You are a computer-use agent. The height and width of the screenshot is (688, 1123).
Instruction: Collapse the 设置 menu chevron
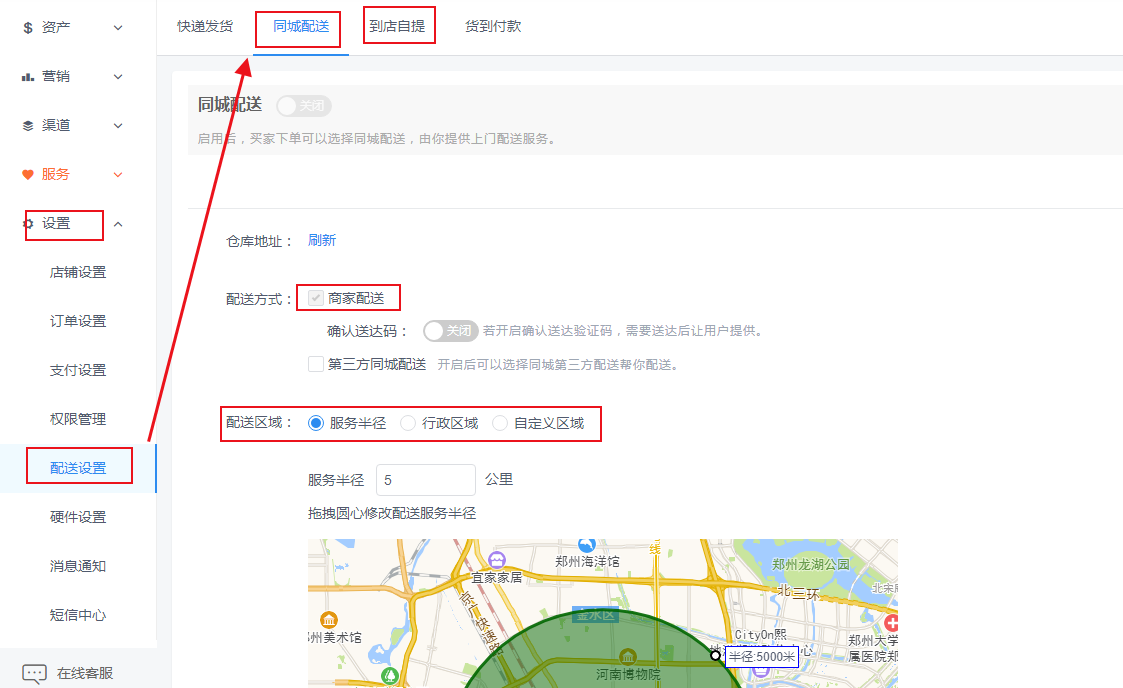(118, 224)
